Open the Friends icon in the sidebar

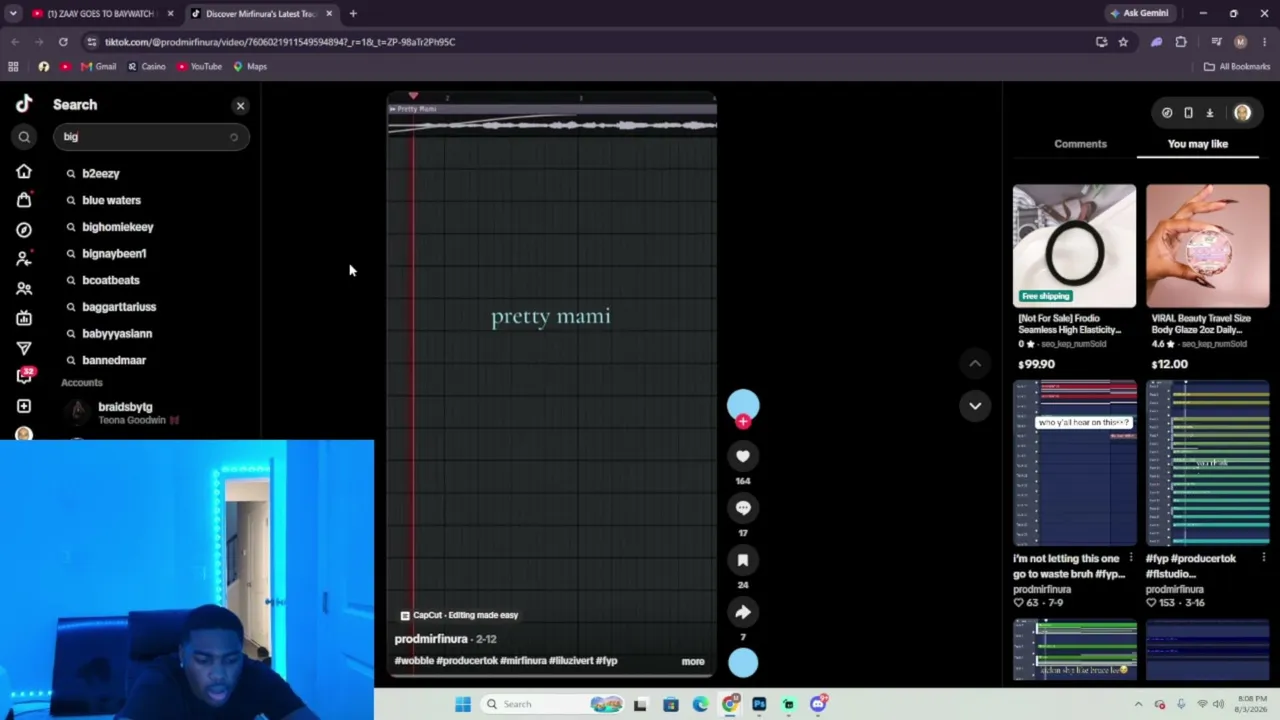24,288
